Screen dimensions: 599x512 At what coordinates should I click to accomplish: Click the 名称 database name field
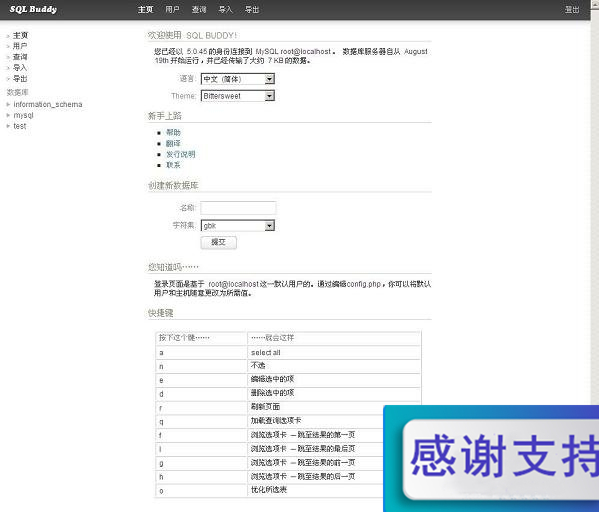(238, 208)
